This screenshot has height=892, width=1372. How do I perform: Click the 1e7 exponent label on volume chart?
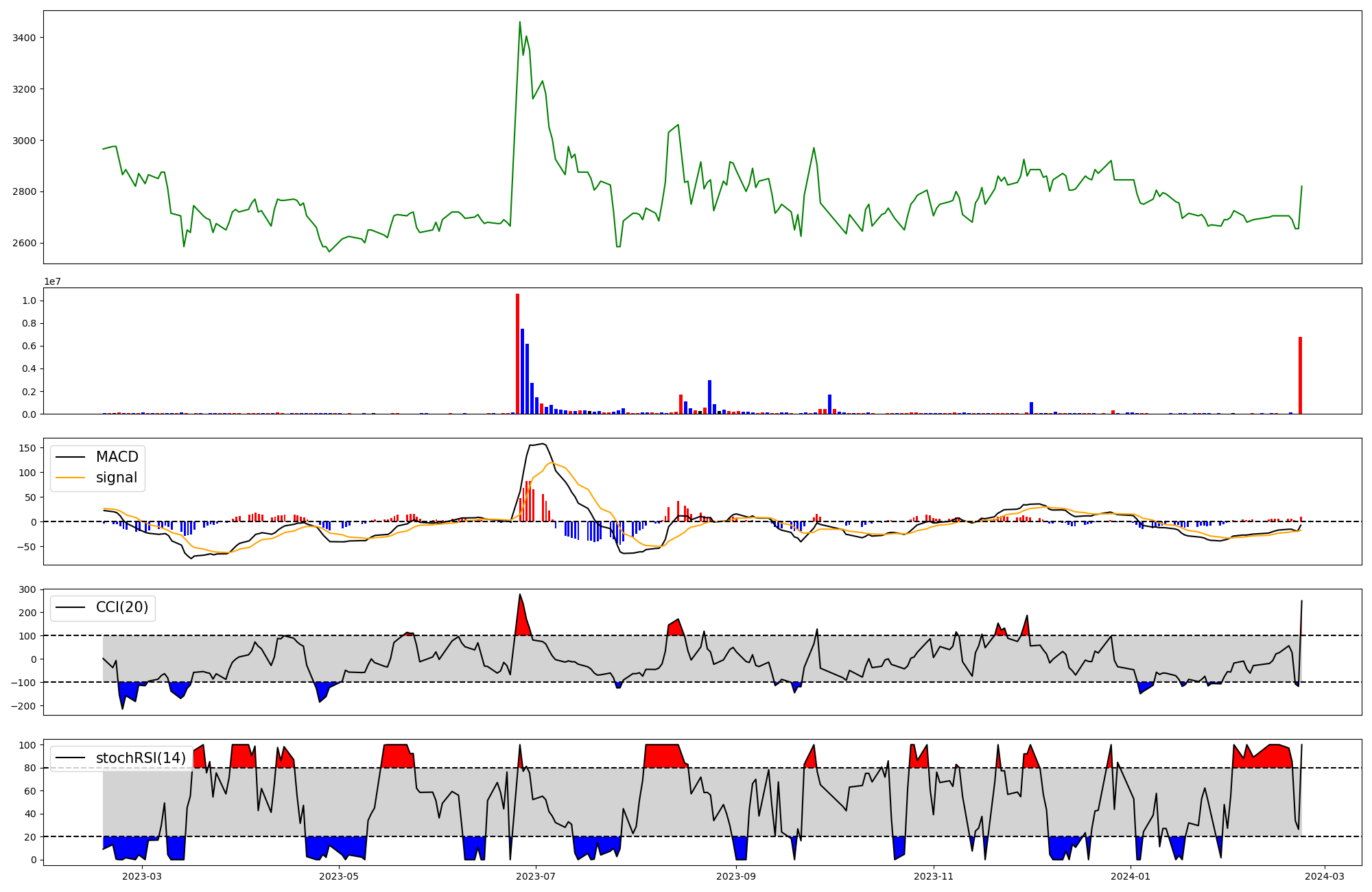click(52, 281)
